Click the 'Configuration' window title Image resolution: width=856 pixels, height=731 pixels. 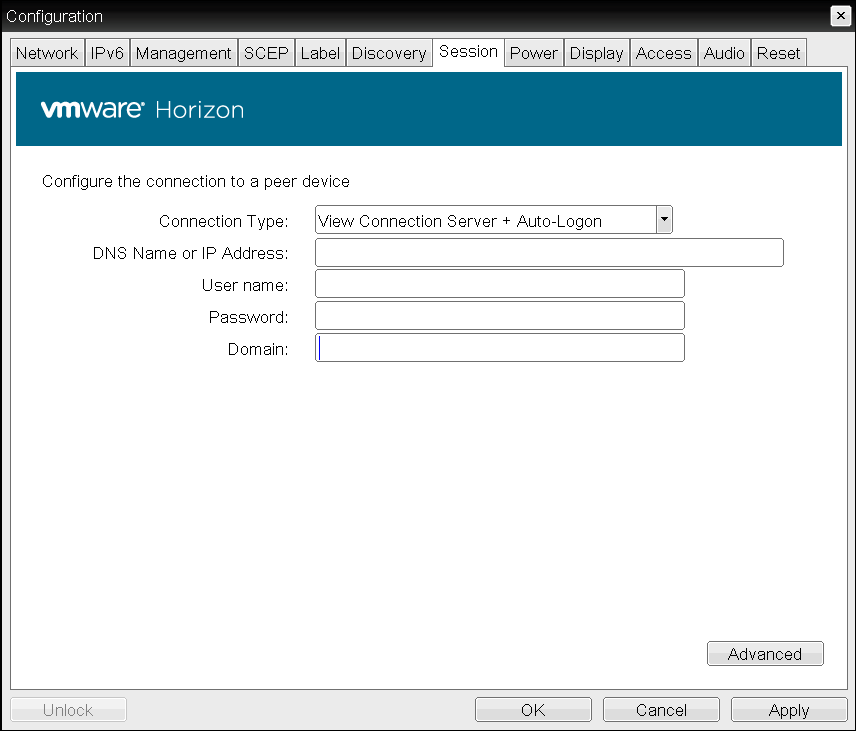[x=55, y=16]
